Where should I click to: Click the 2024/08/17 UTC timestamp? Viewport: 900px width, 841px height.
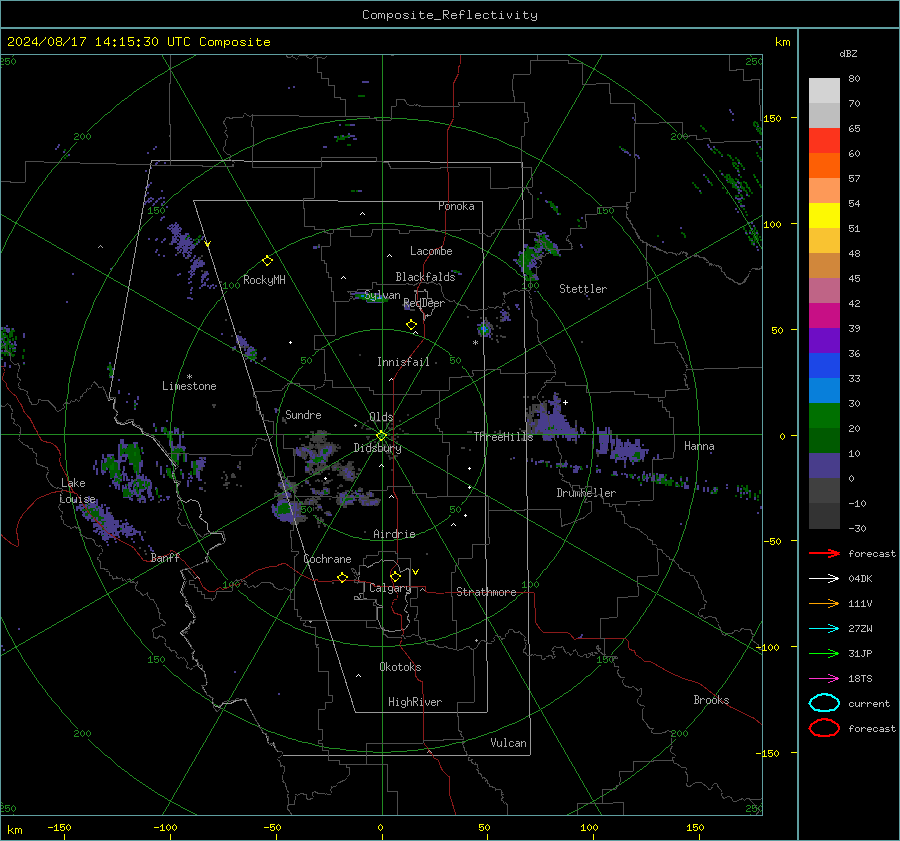[x=138, y=42]
